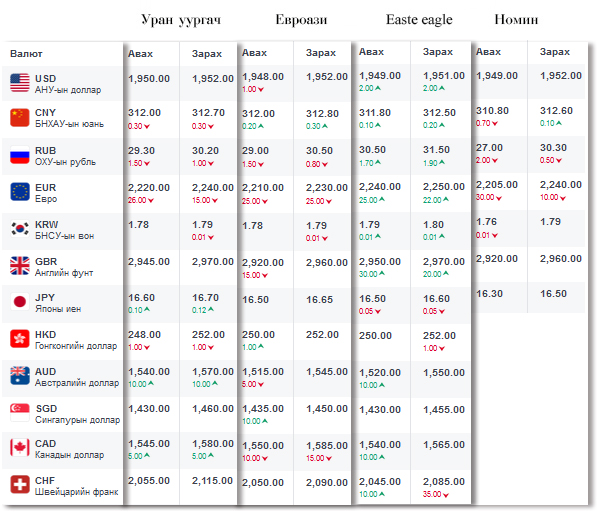Click the EUR European Union flag icon
602x524 pixels.
pyautogui.click(x=20, y=191)
